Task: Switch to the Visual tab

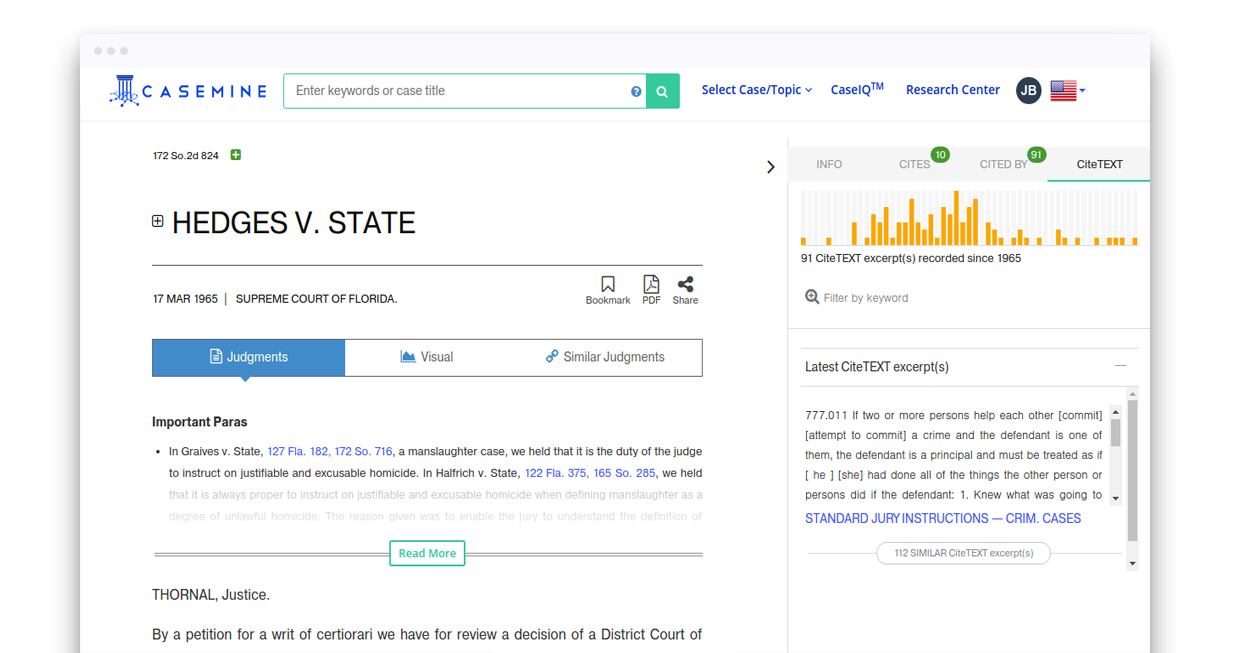Action: coord(427,357)
